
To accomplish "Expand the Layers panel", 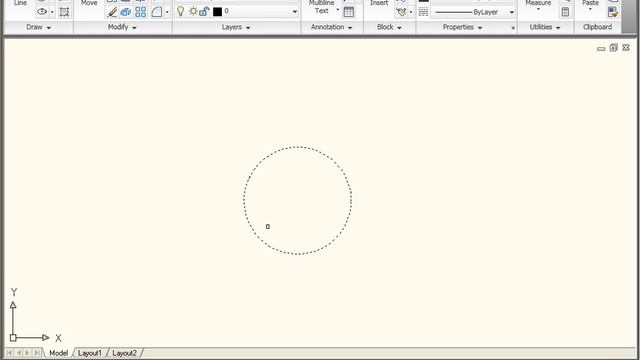I will pos(236,27).
